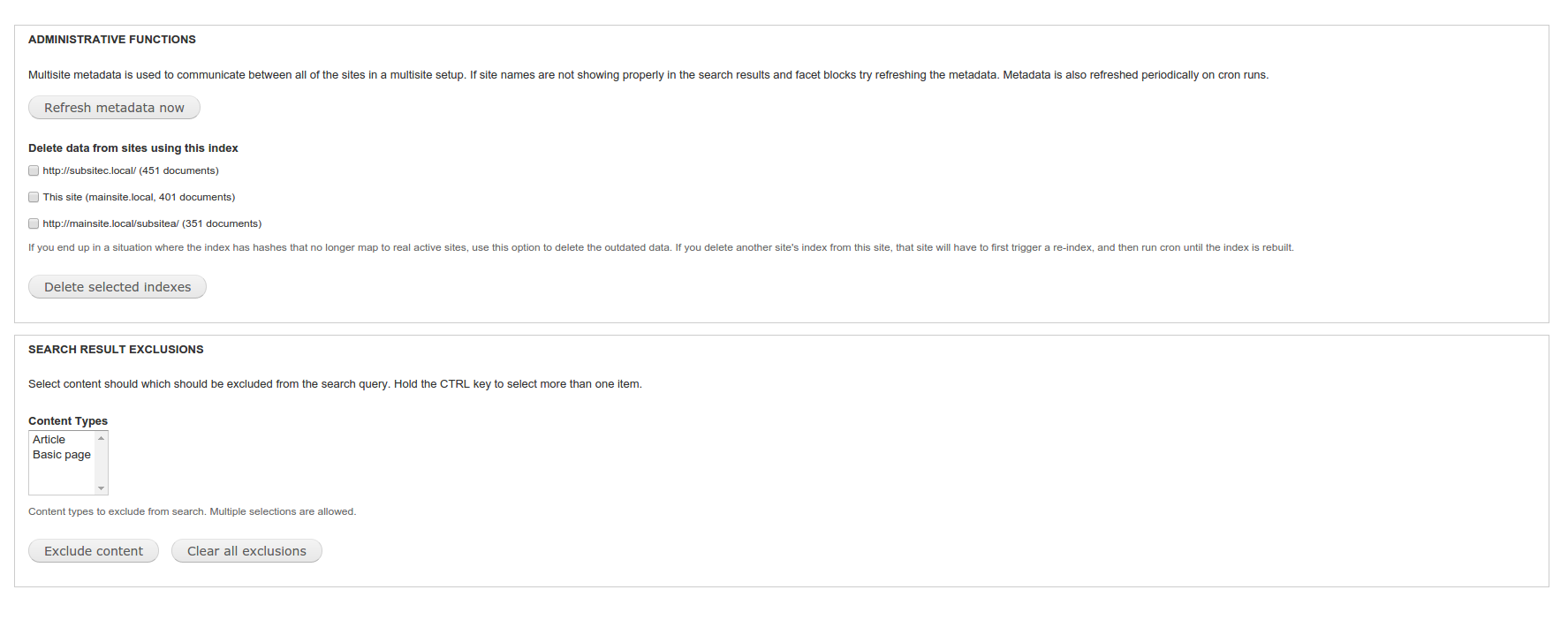Click Delete data from sites heading

coord(133,148)
